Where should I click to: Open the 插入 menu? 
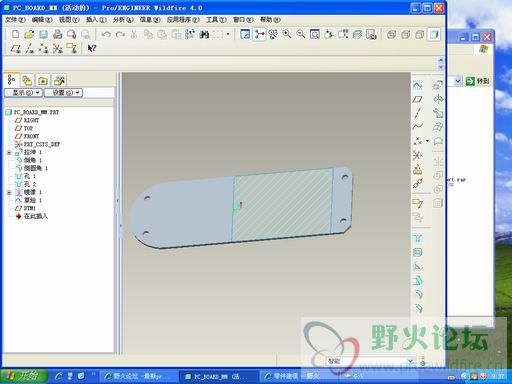(x=96, y=20)
